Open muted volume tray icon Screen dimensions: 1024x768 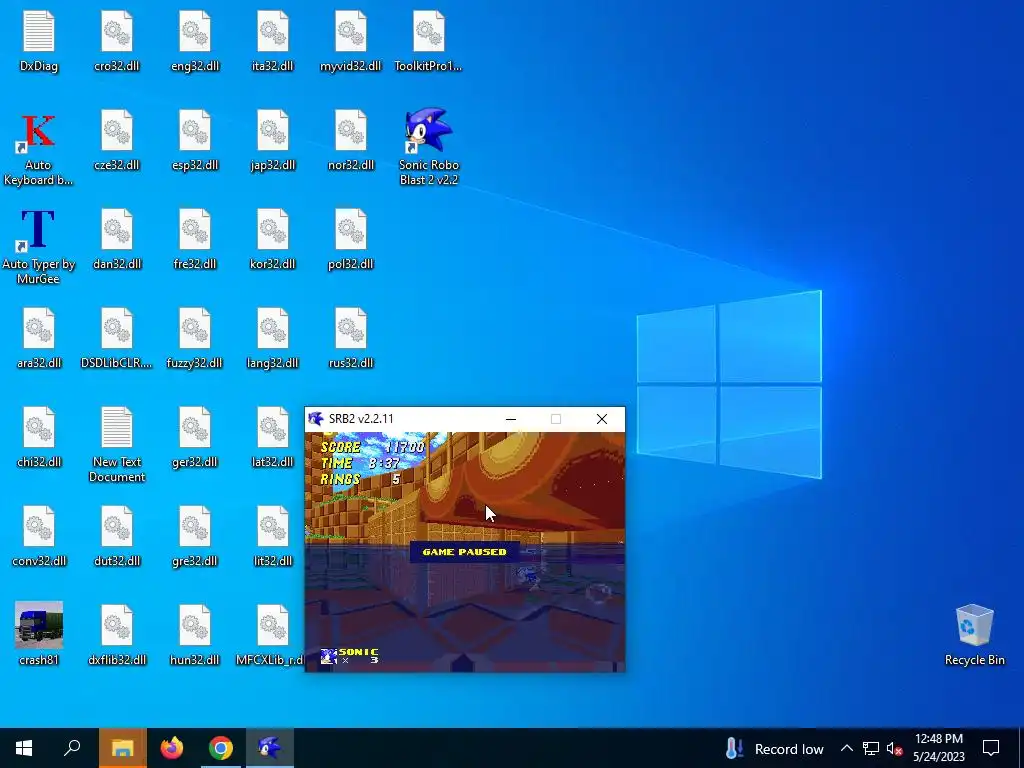pos(894,748)
